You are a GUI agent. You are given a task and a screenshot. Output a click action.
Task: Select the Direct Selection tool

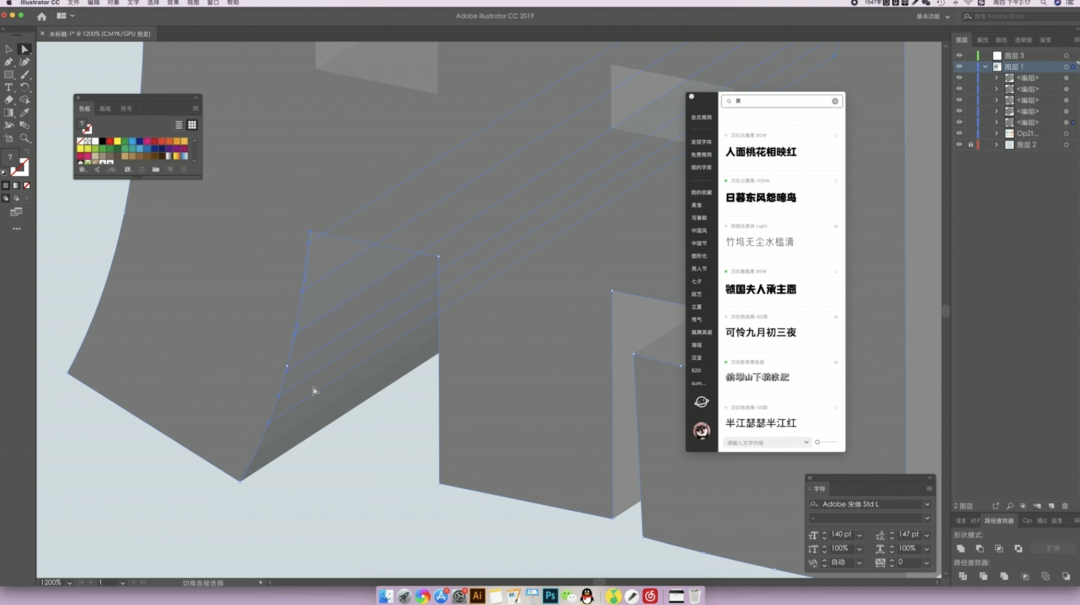point(25,49)
